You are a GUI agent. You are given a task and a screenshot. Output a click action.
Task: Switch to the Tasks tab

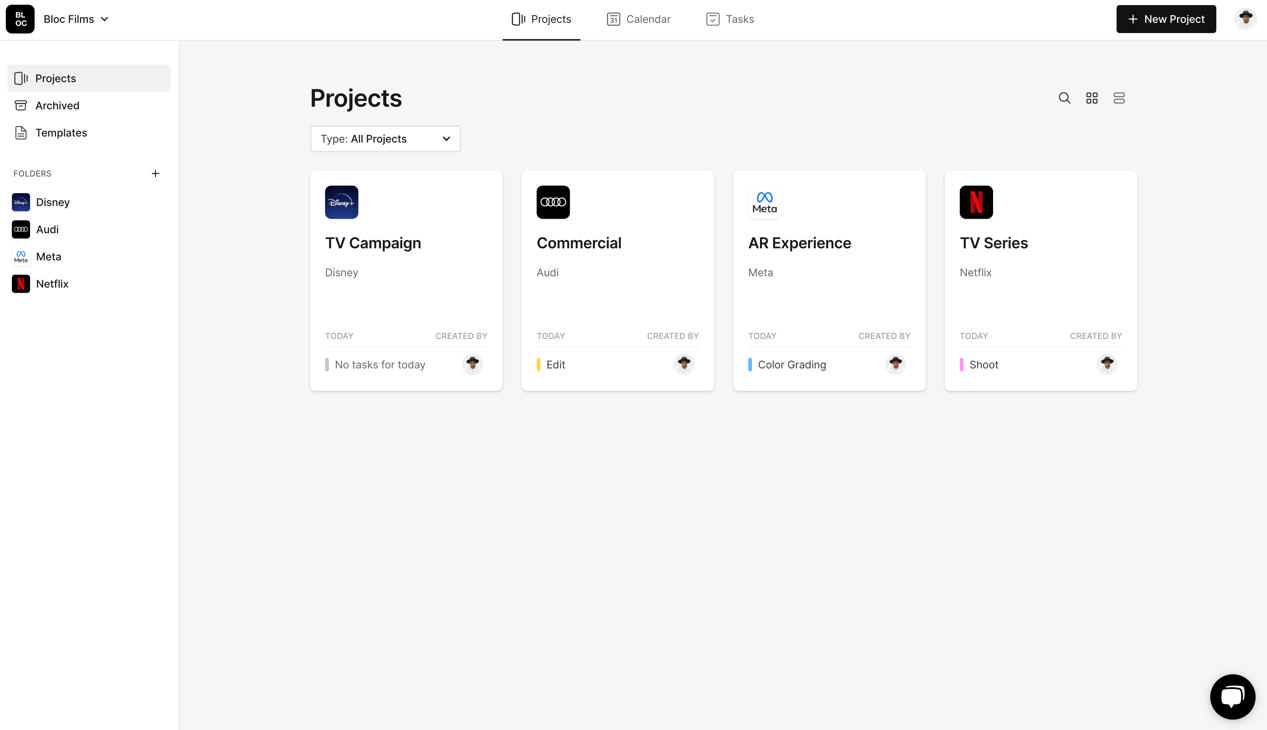click(730, 19)
